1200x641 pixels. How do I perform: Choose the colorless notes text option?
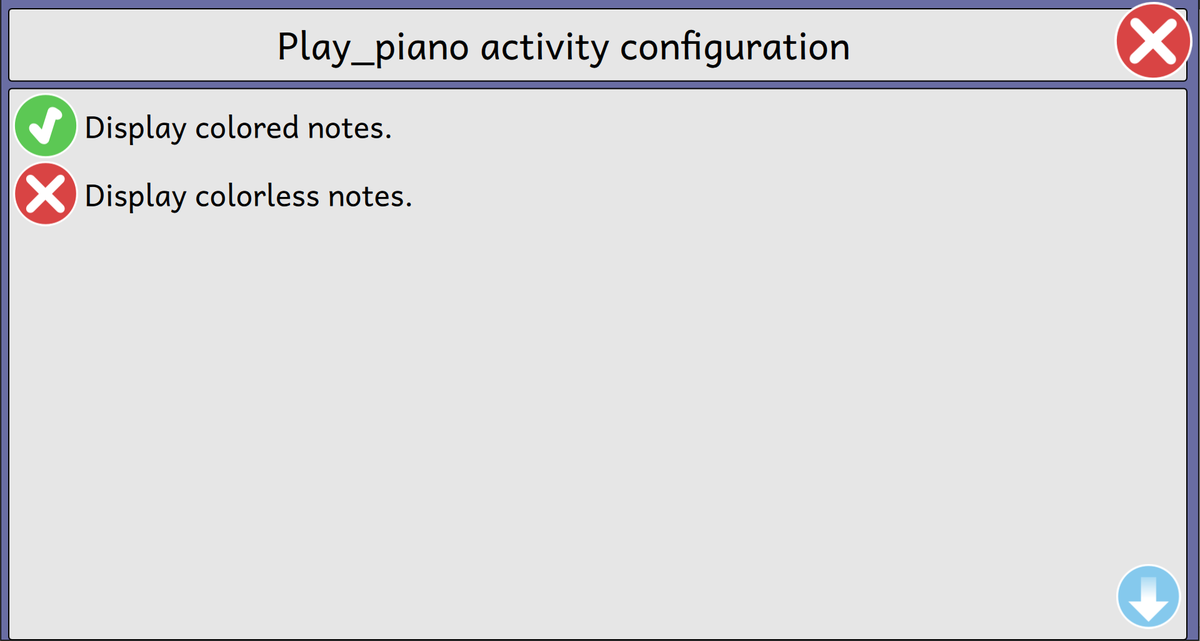click(x=248, y=196)
